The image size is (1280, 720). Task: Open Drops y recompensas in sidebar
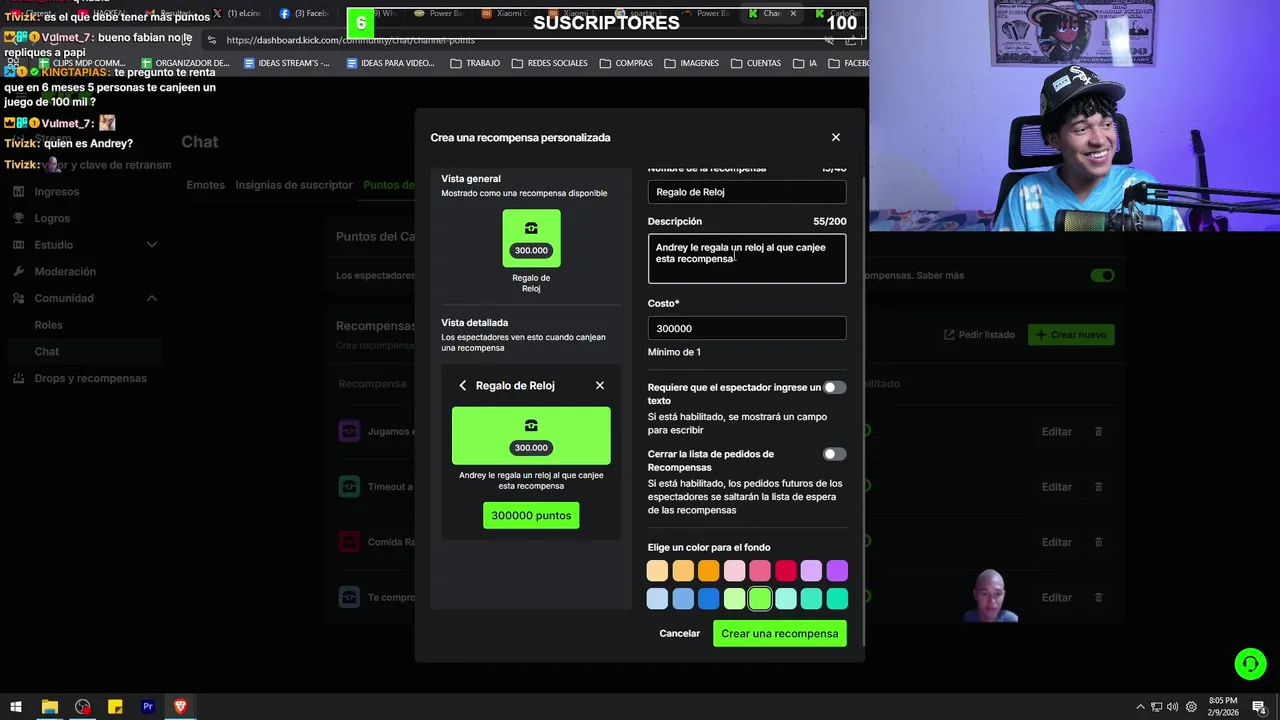90,378
